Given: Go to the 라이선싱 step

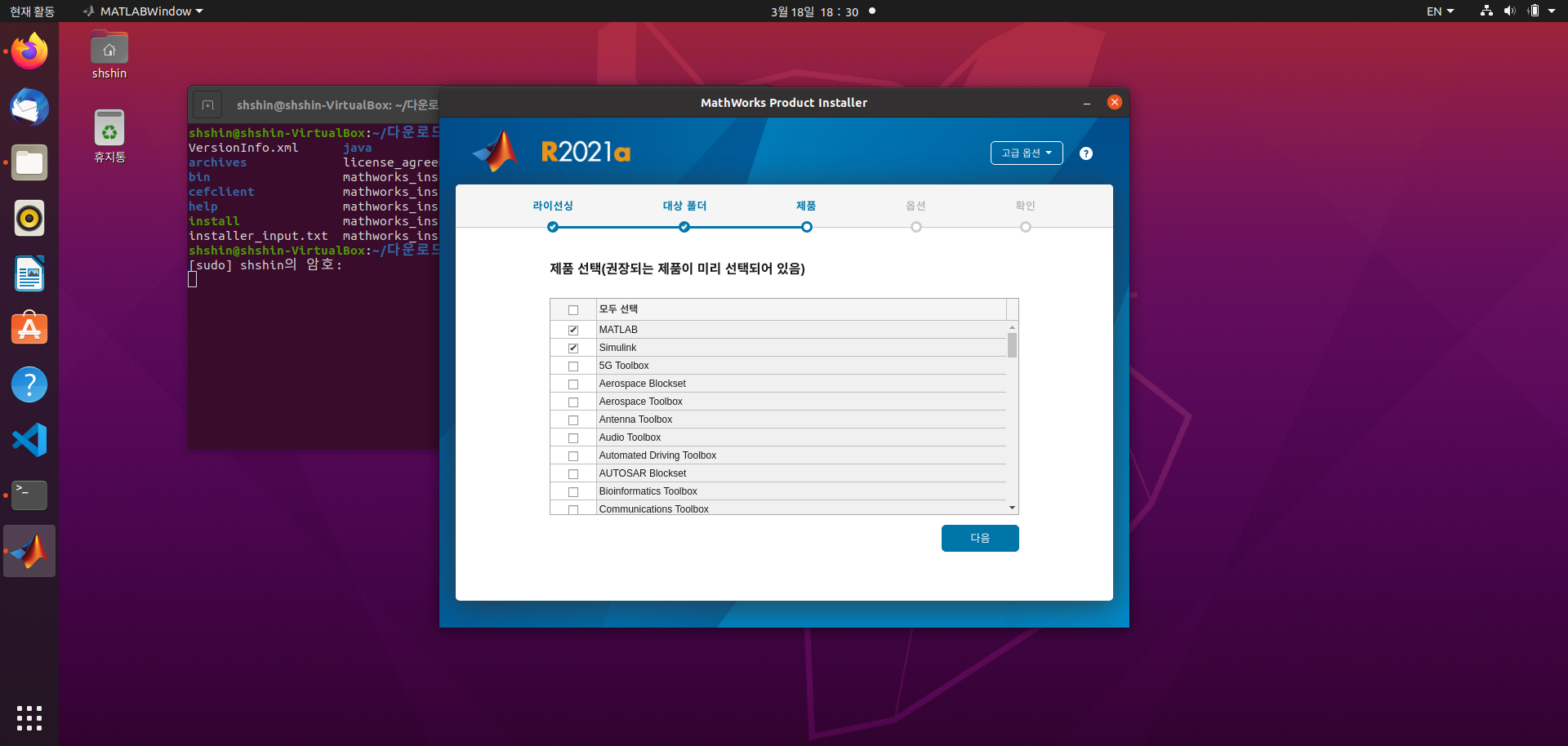Looking at the screenshot, I should click(x=553, y=206).
